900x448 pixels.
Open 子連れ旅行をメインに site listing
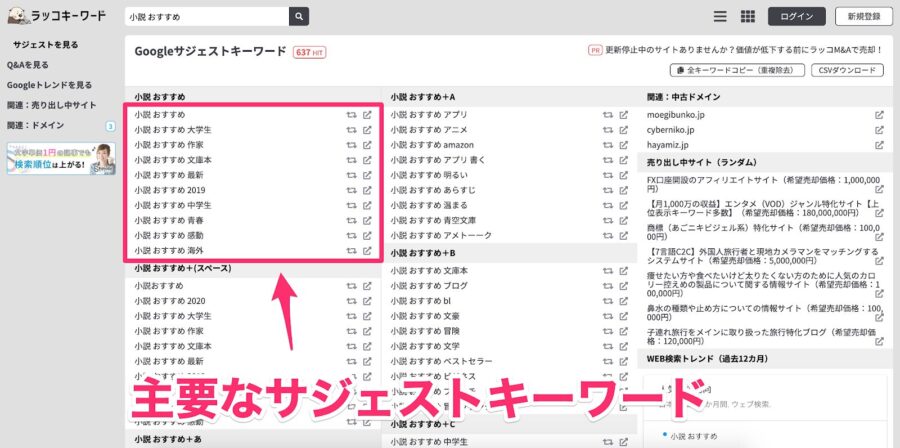(x=762, y=337)
